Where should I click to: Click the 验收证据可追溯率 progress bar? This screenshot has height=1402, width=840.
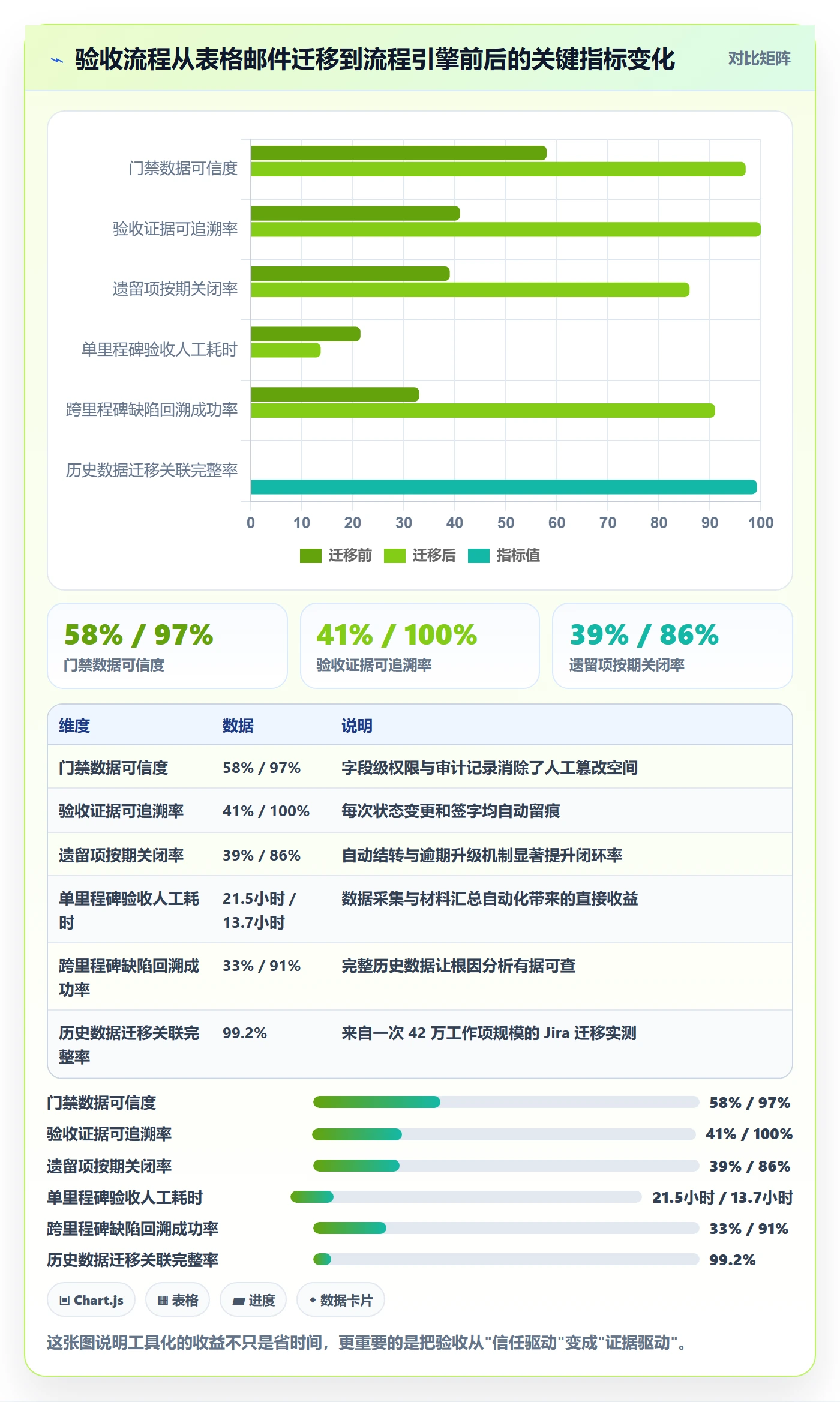pos(504,1134)
